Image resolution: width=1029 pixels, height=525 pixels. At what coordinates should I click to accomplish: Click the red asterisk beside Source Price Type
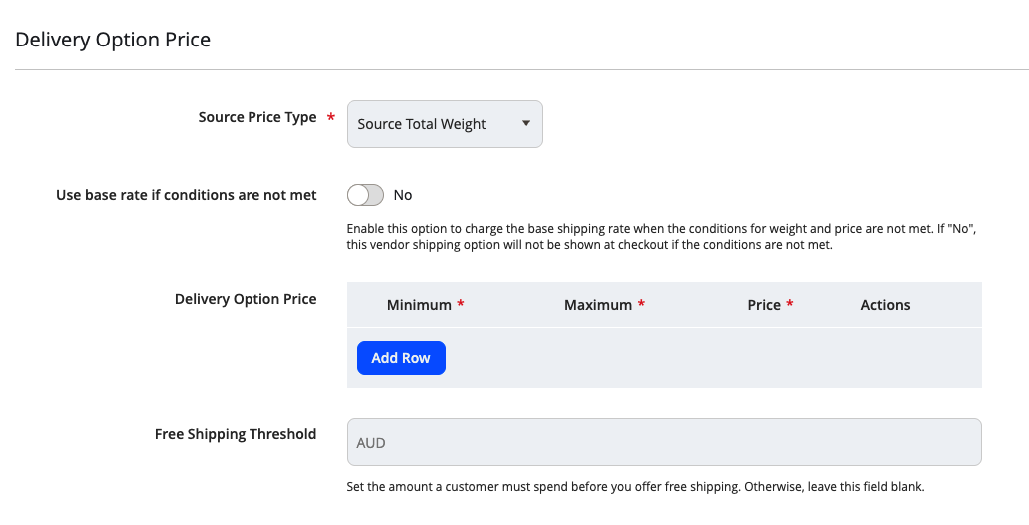[330, 118]
